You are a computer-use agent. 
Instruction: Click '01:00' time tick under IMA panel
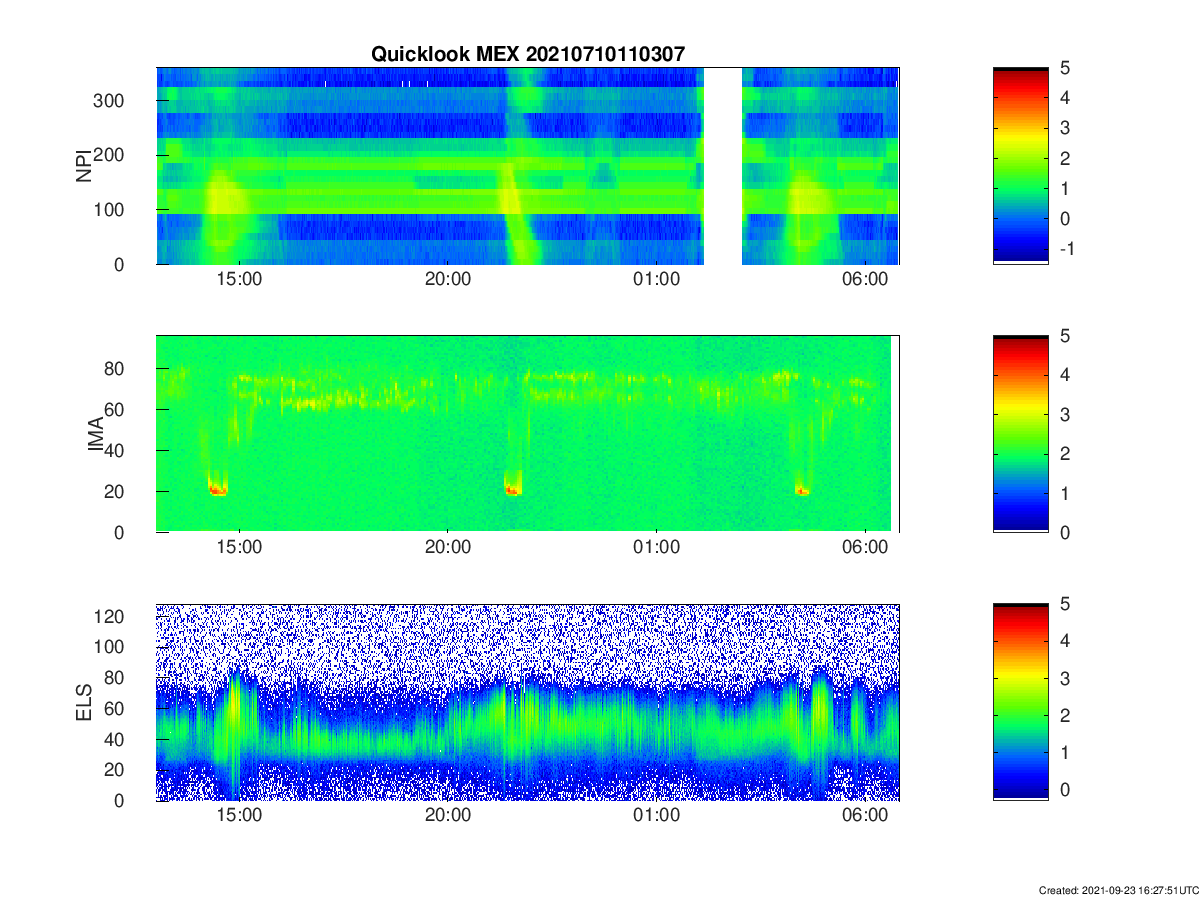tap(656, 549)
